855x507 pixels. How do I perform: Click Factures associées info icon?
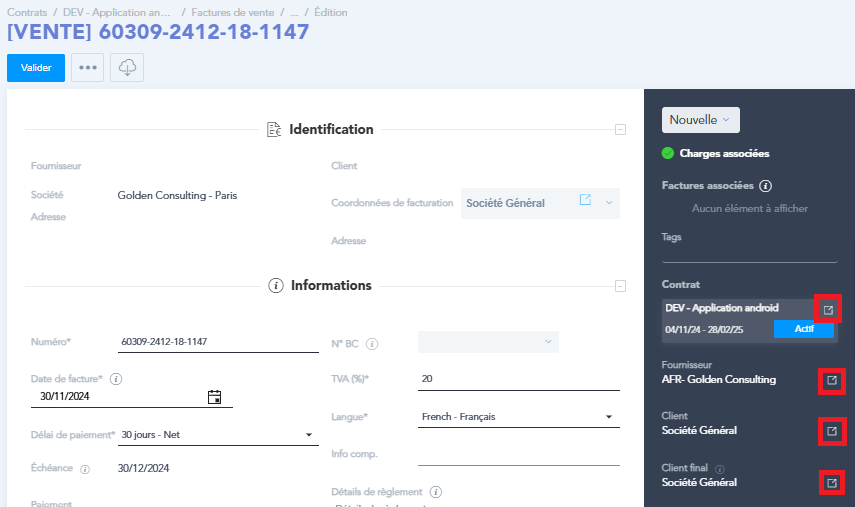[766, 186]
